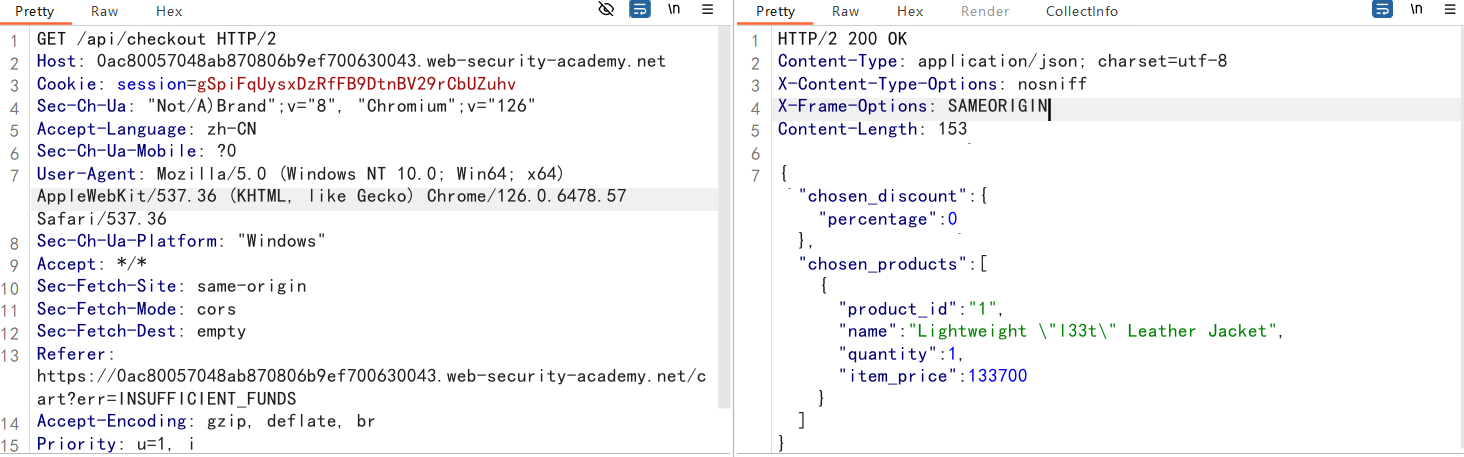Toggle word wrap in the response editor
Viewport: 1464px width, 457px height.
(x=1382, y=10)
